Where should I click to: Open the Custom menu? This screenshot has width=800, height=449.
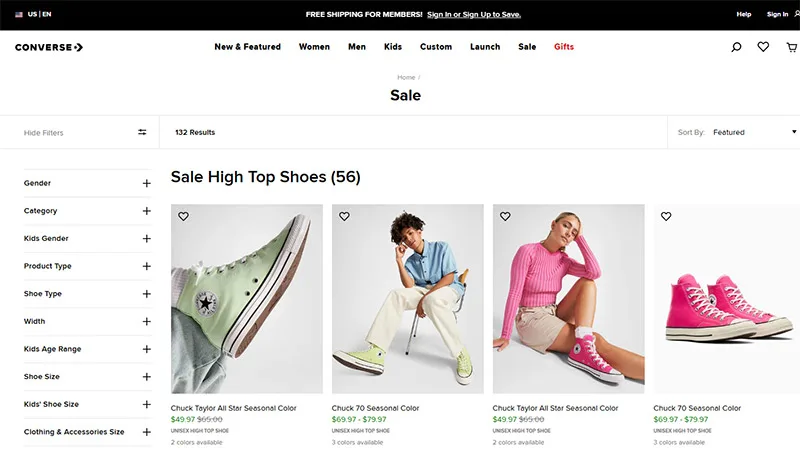pyautogui.click(x=436, y=47)
